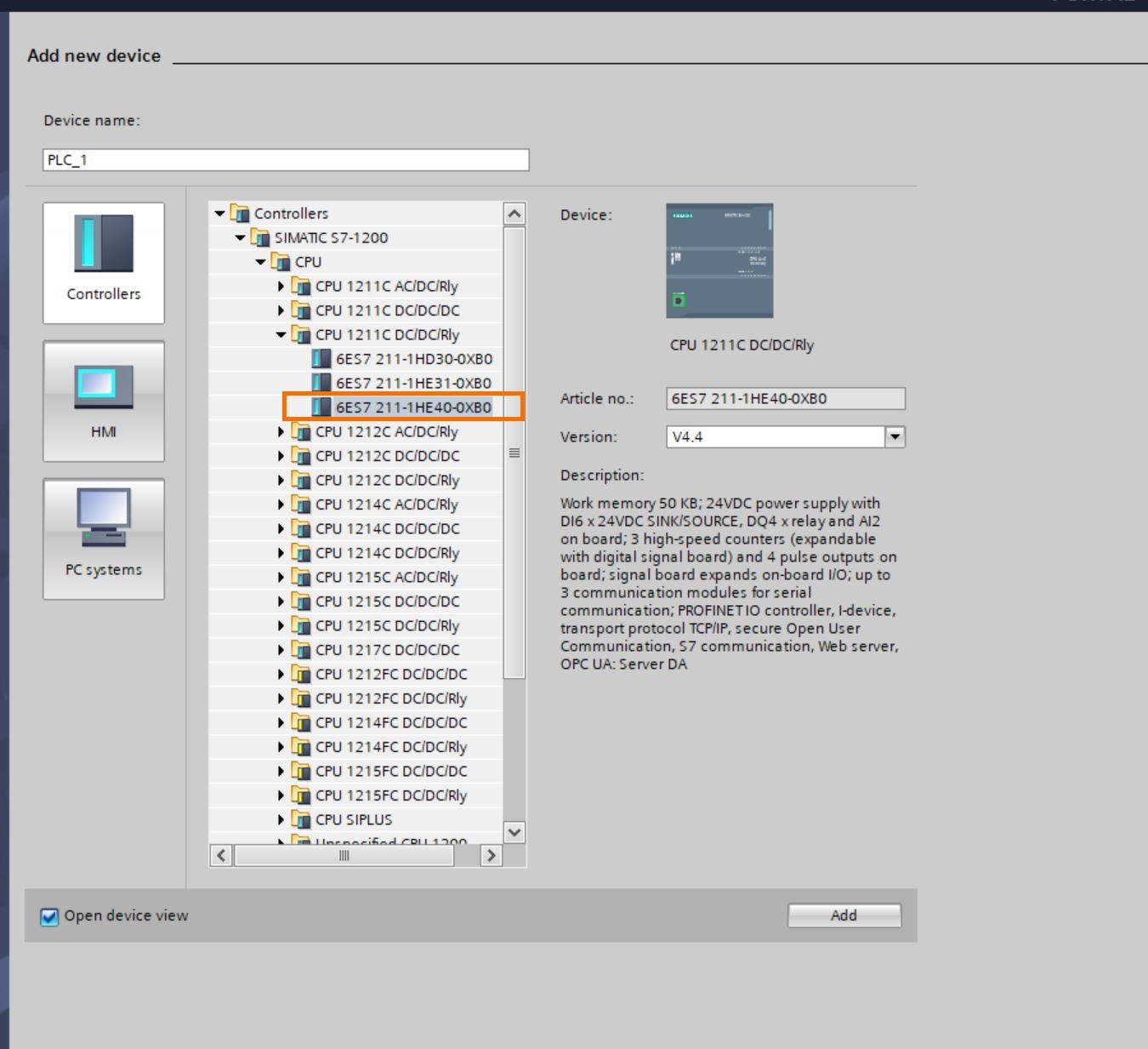This screenshot has height=1049, width=1148.
Task: Select 6ES7 211-1HE31-0XB0 module icon
Action: 321,383
